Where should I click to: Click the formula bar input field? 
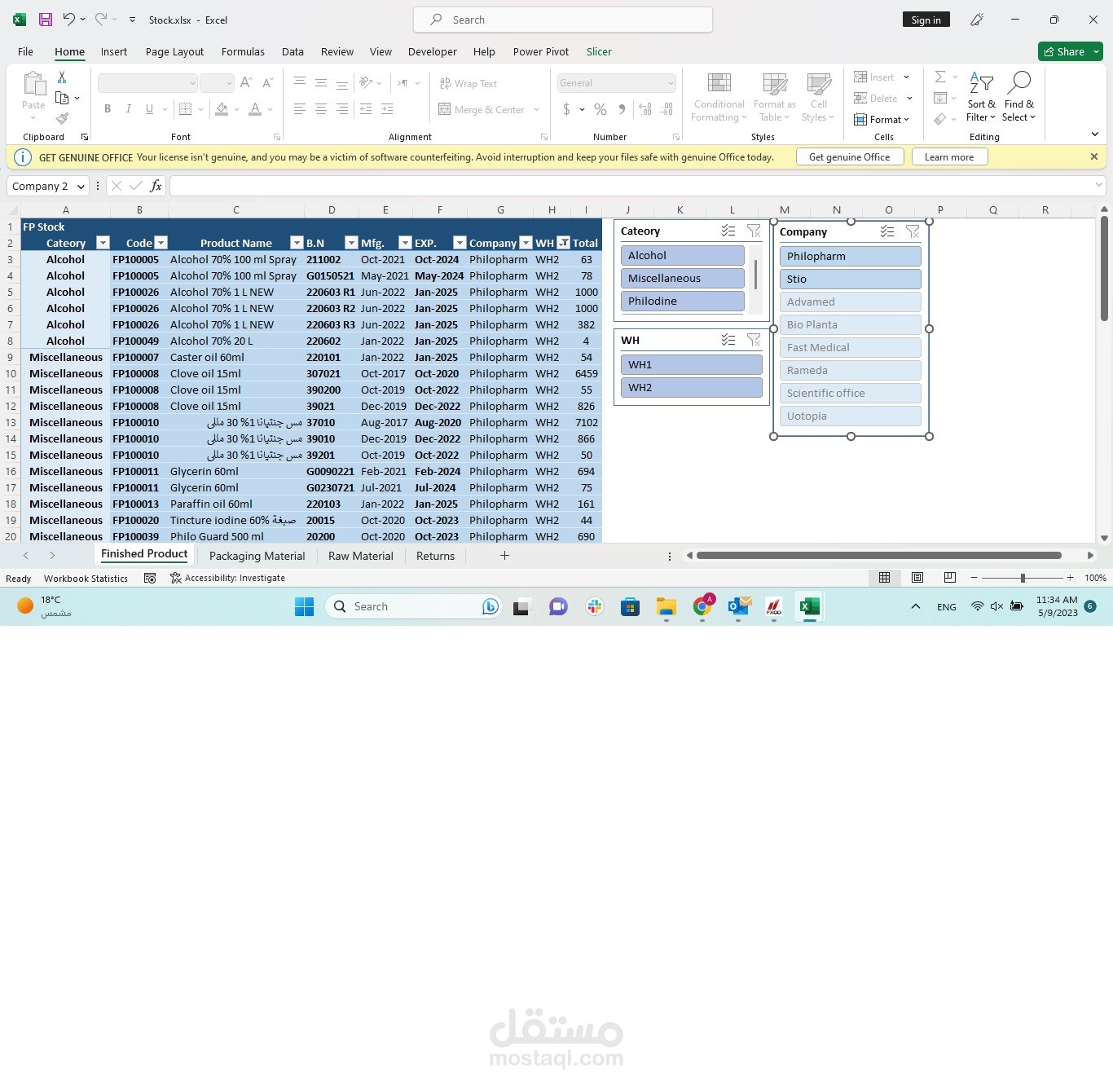pyautogui.click(x=637, y=186)
